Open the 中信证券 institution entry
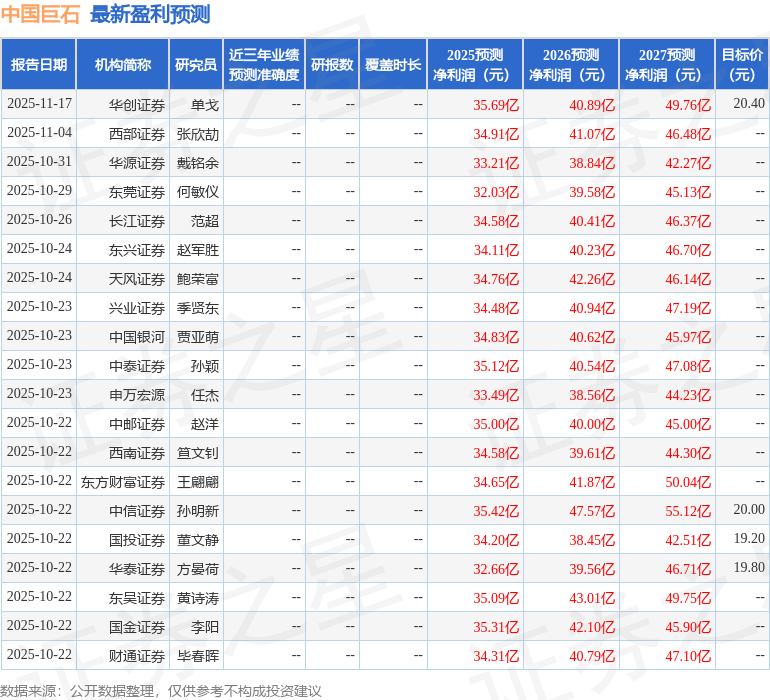The width and height of the screenshot is (770, 700). (x=137, y=511)
